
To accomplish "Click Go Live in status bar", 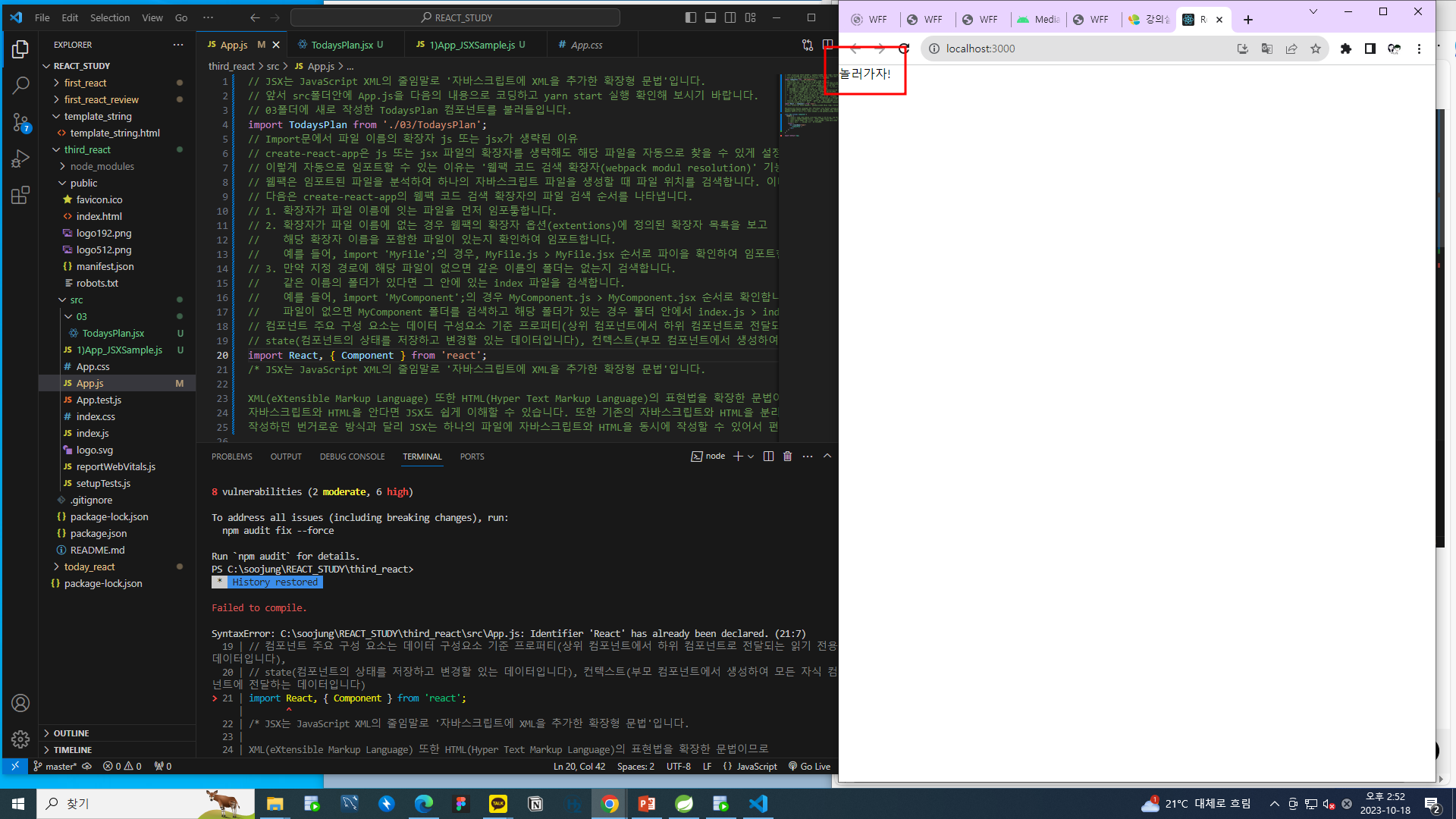I will pyautogui.click(x=810, y=767).
